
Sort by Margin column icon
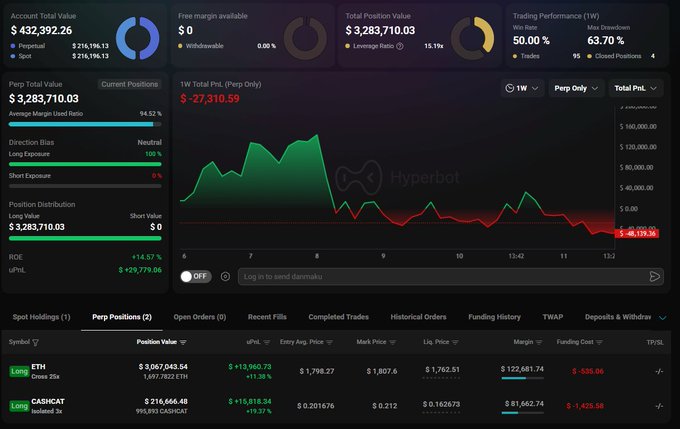click(x=539, y=342)
